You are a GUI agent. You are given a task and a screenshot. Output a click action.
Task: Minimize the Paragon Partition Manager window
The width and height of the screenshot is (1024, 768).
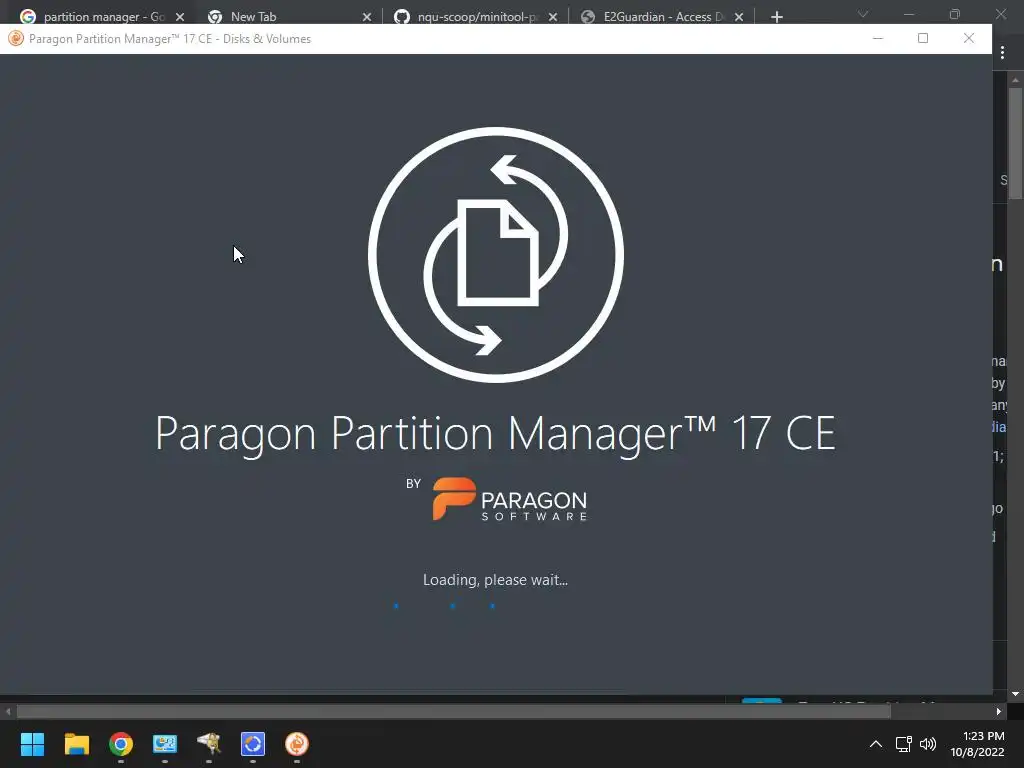tap(878, 39)
